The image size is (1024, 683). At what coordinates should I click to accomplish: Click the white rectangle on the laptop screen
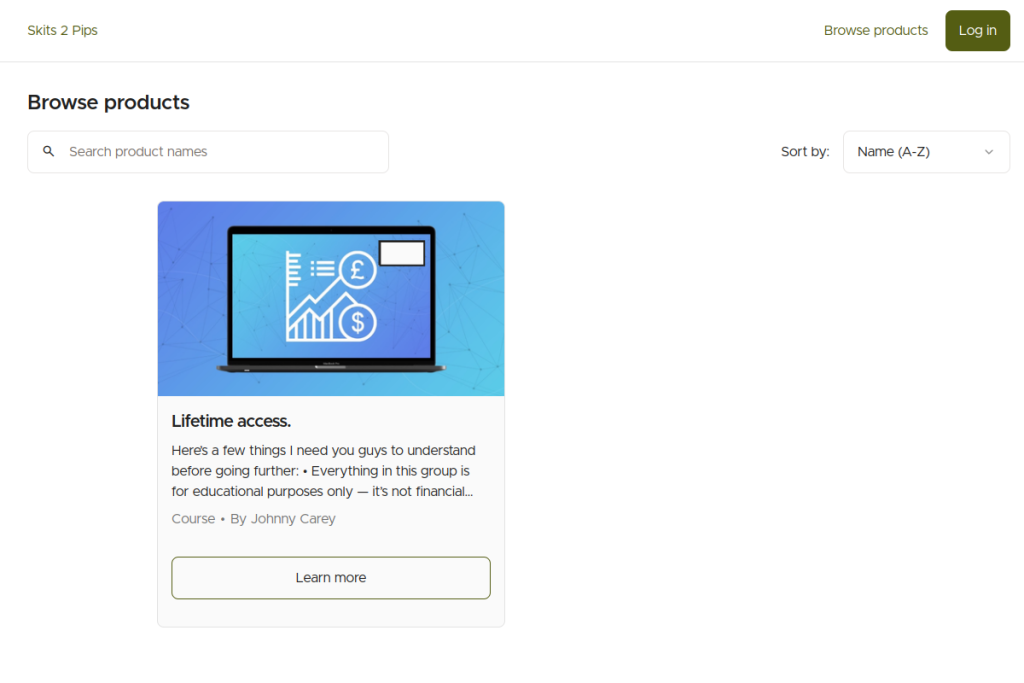click(x=402, y=254)
